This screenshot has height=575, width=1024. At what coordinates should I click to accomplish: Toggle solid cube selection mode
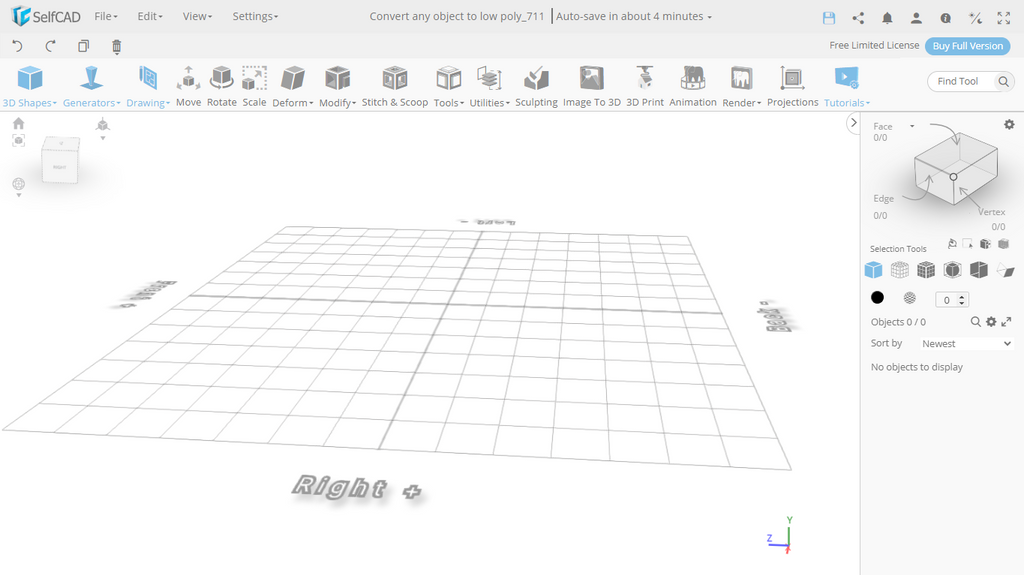point(873,270)
